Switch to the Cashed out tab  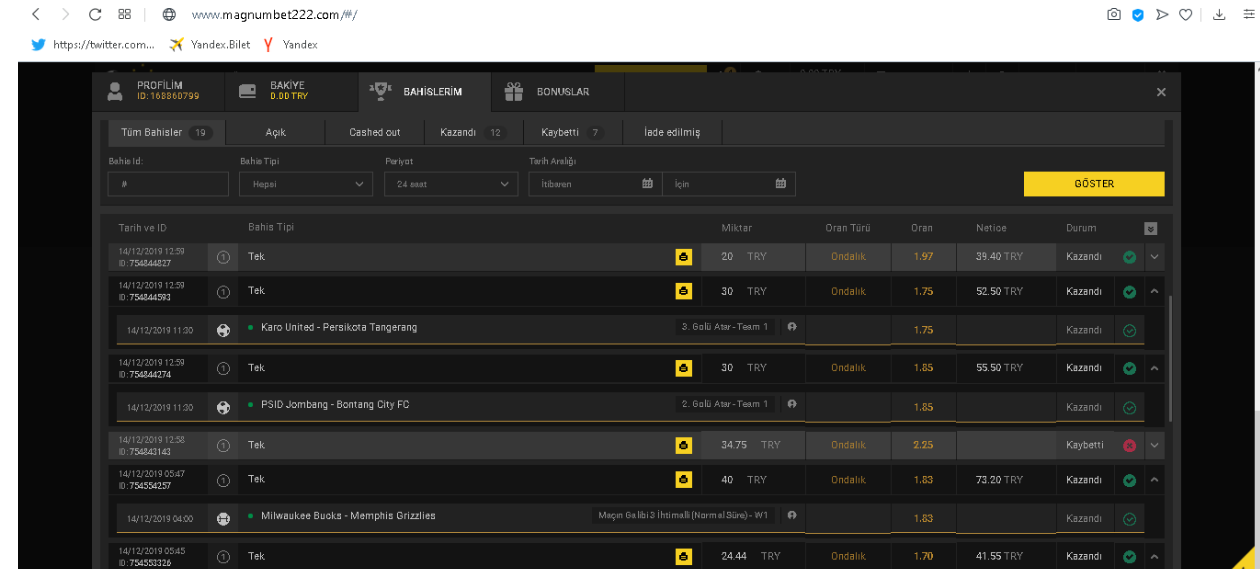[375, 132]
